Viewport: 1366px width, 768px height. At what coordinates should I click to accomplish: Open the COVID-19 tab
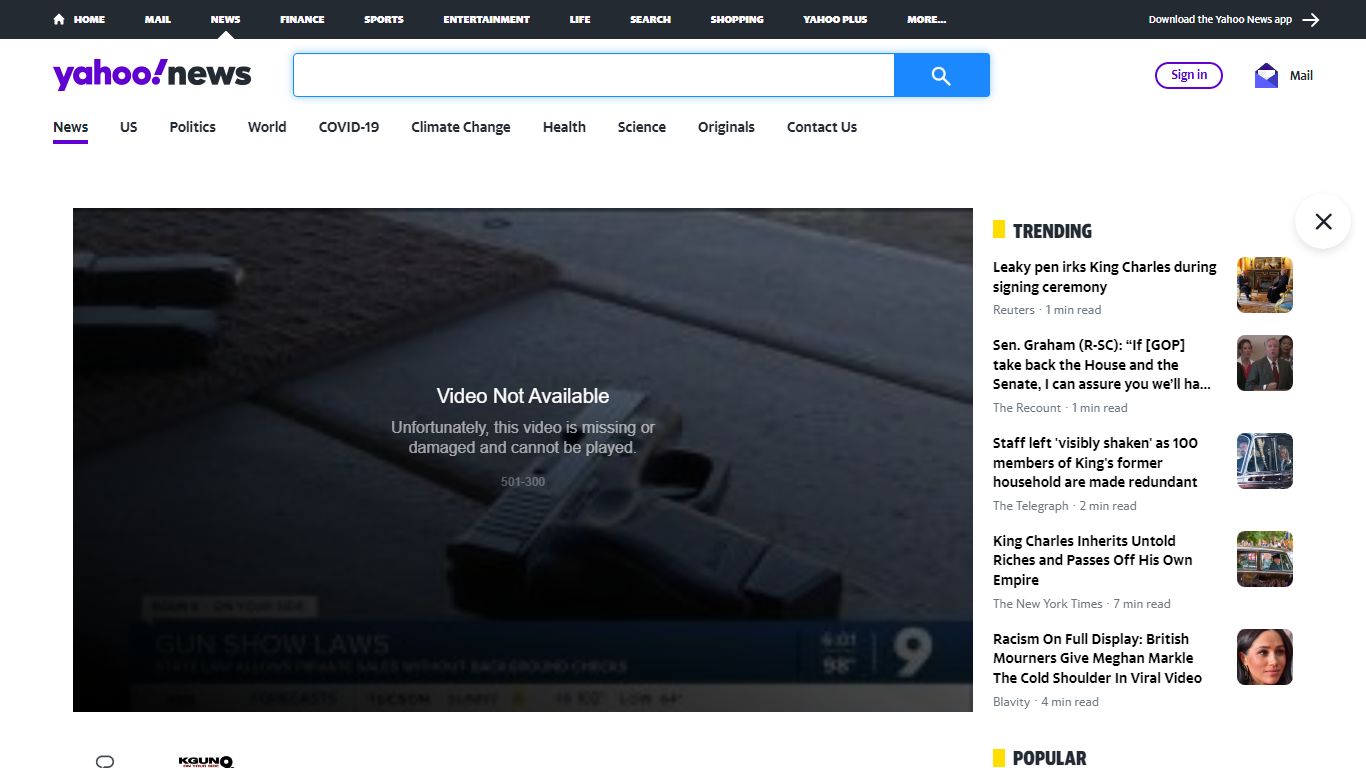(349, 127)
